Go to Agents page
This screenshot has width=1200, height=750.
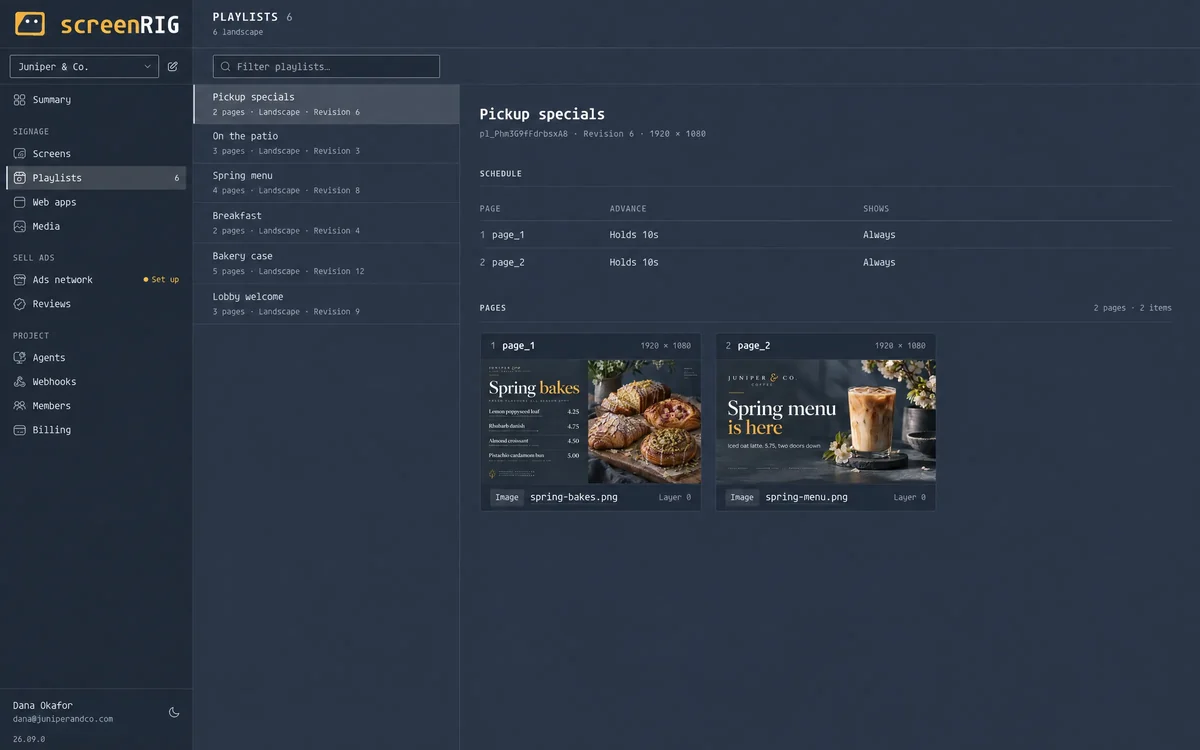click(96, 358)
